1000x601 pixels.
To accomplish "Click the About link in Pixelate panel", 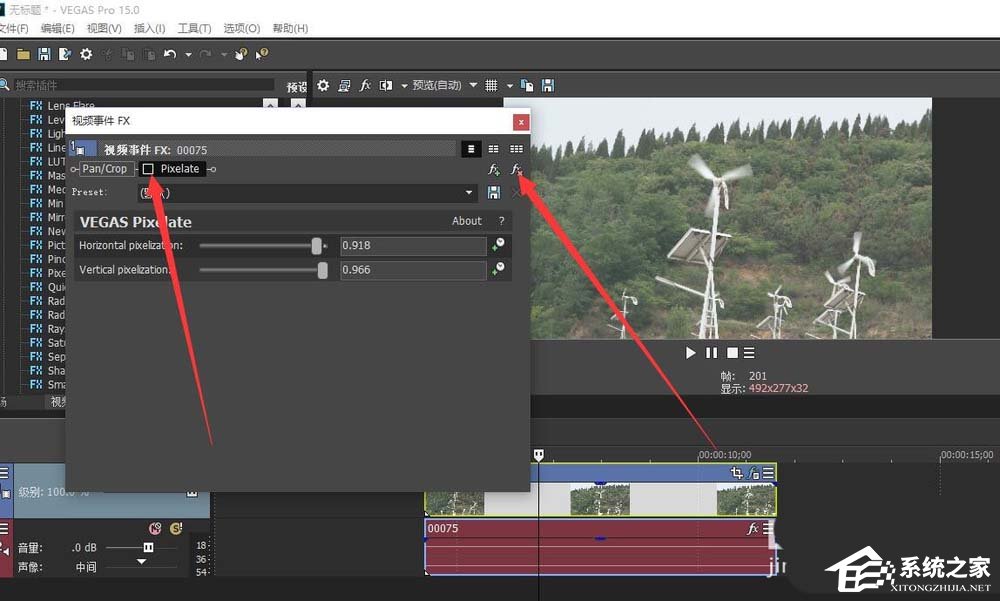I will click(x=466, y=221).
